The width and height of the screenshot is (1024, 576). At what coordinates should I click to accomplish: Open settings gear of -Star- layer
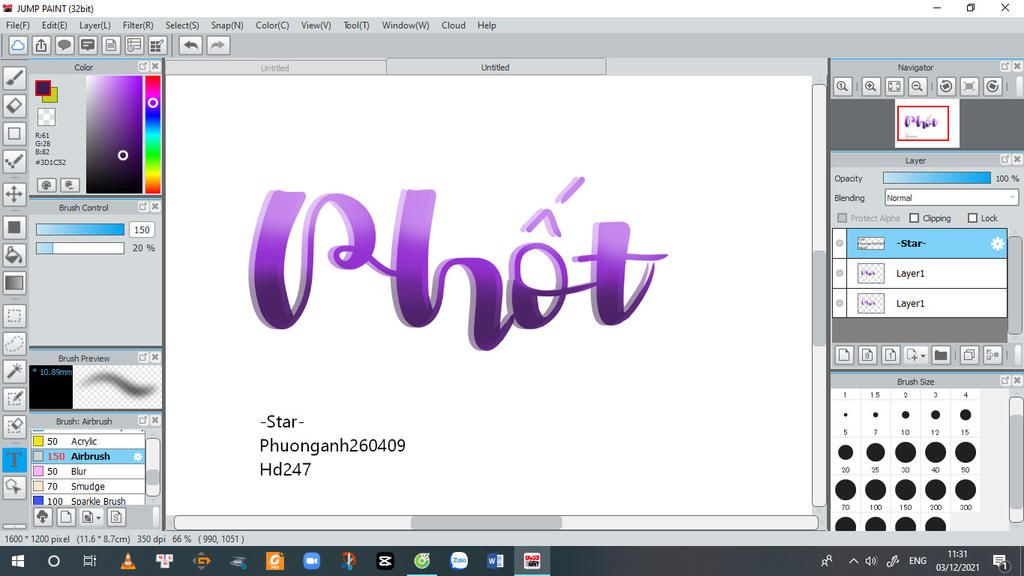click(997, 244)
